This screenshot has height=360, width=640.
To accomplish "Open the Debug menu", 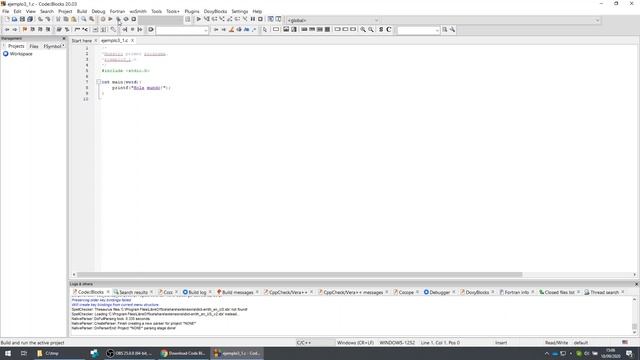I will coord(98,11).
